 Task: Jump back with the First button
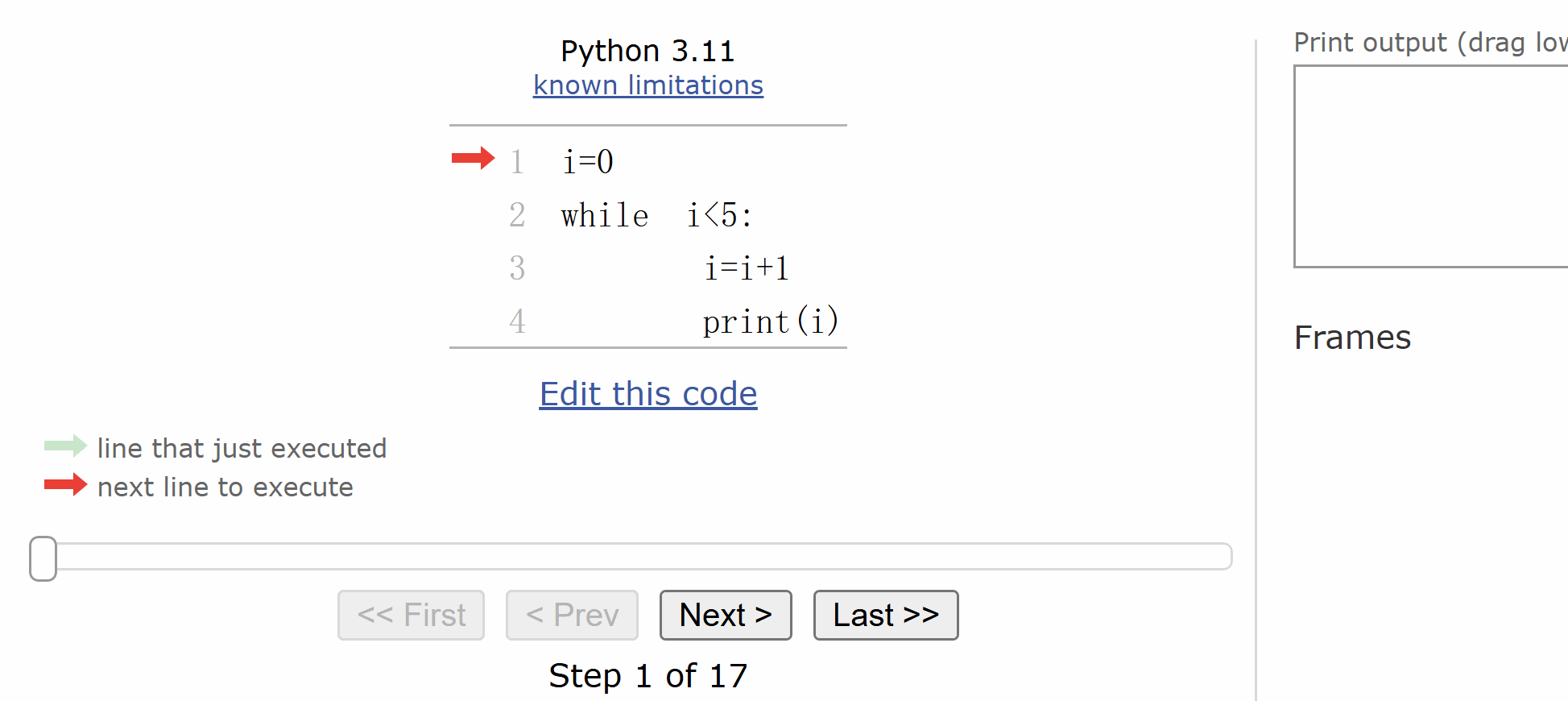tap(411, 616)
